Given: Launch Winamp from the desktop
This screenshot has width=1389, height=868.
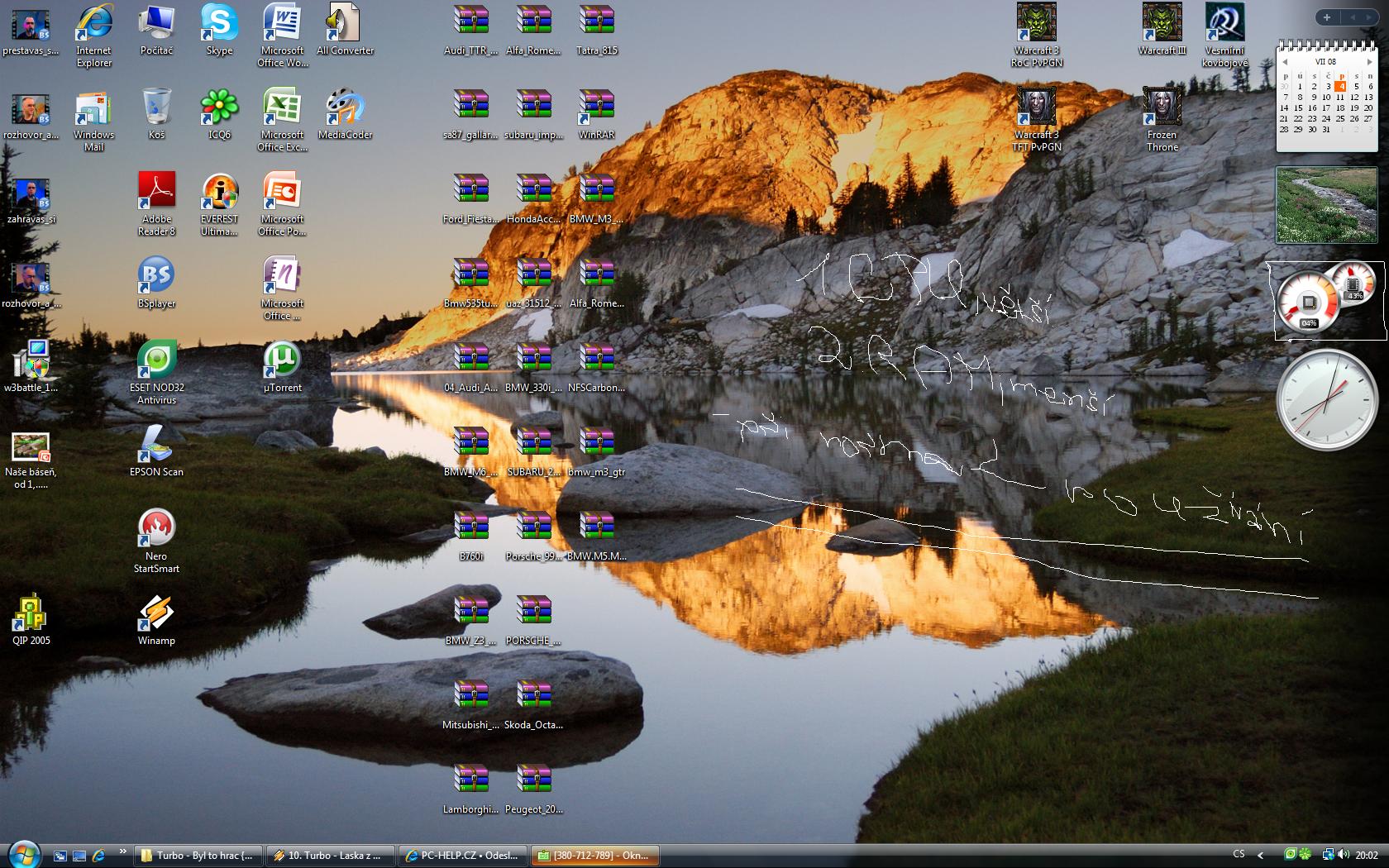Looking at the screenshot, I should click(x=156, y=615).
